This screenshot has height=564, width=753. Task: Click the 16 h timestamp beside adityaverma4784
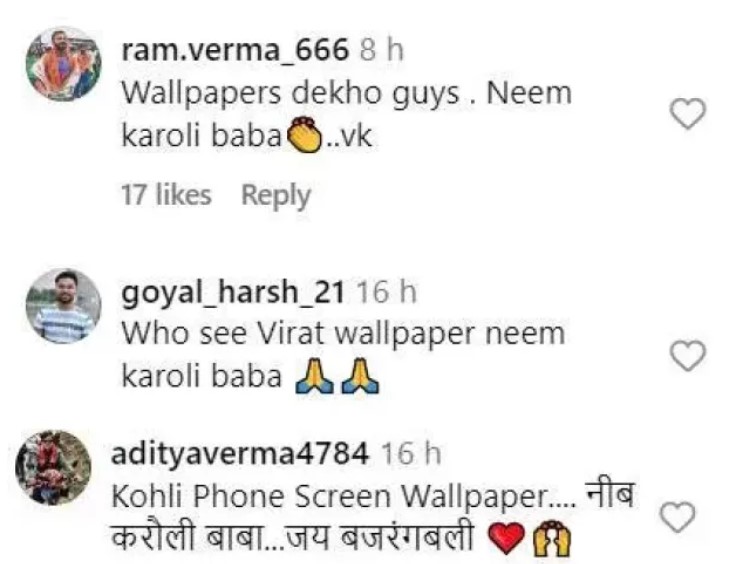point(411,454)
